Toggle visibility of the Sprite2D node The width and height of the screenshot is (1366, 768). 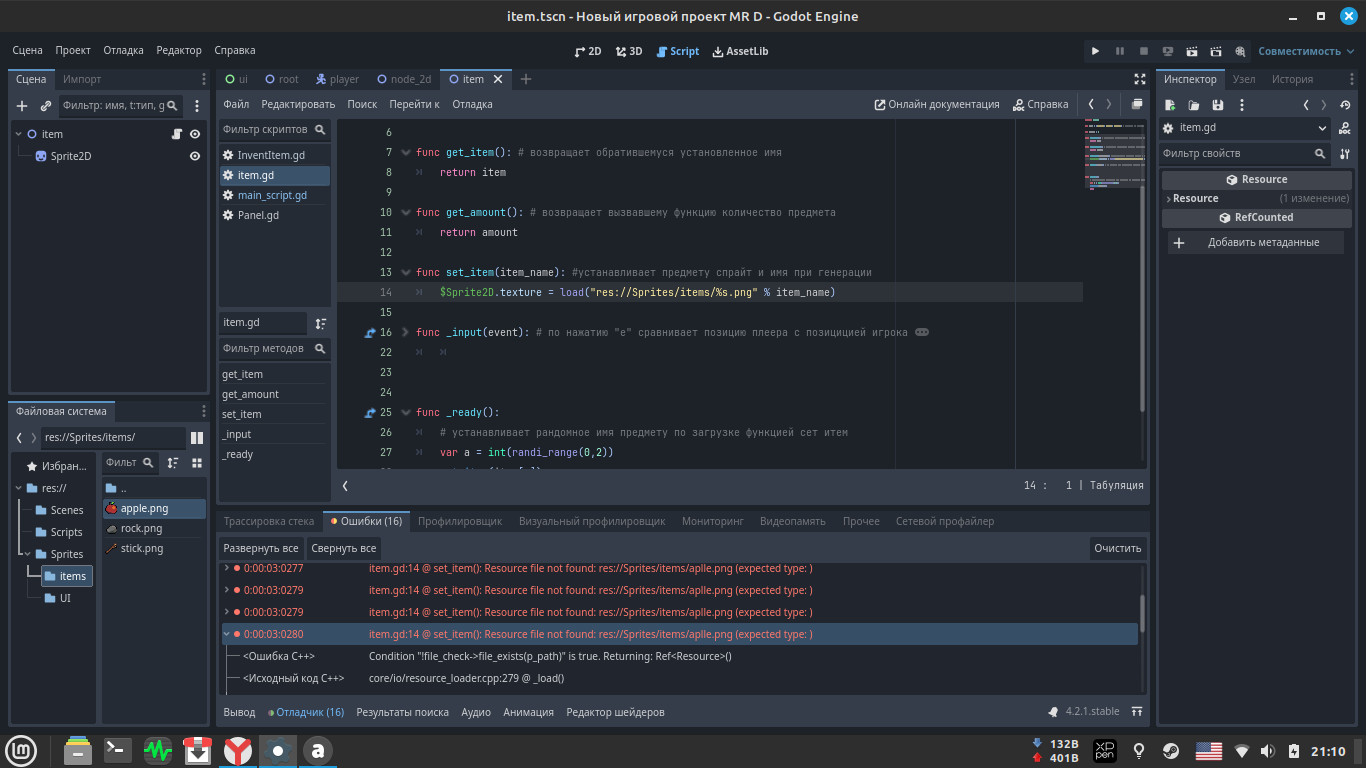(x=195, y=156)
